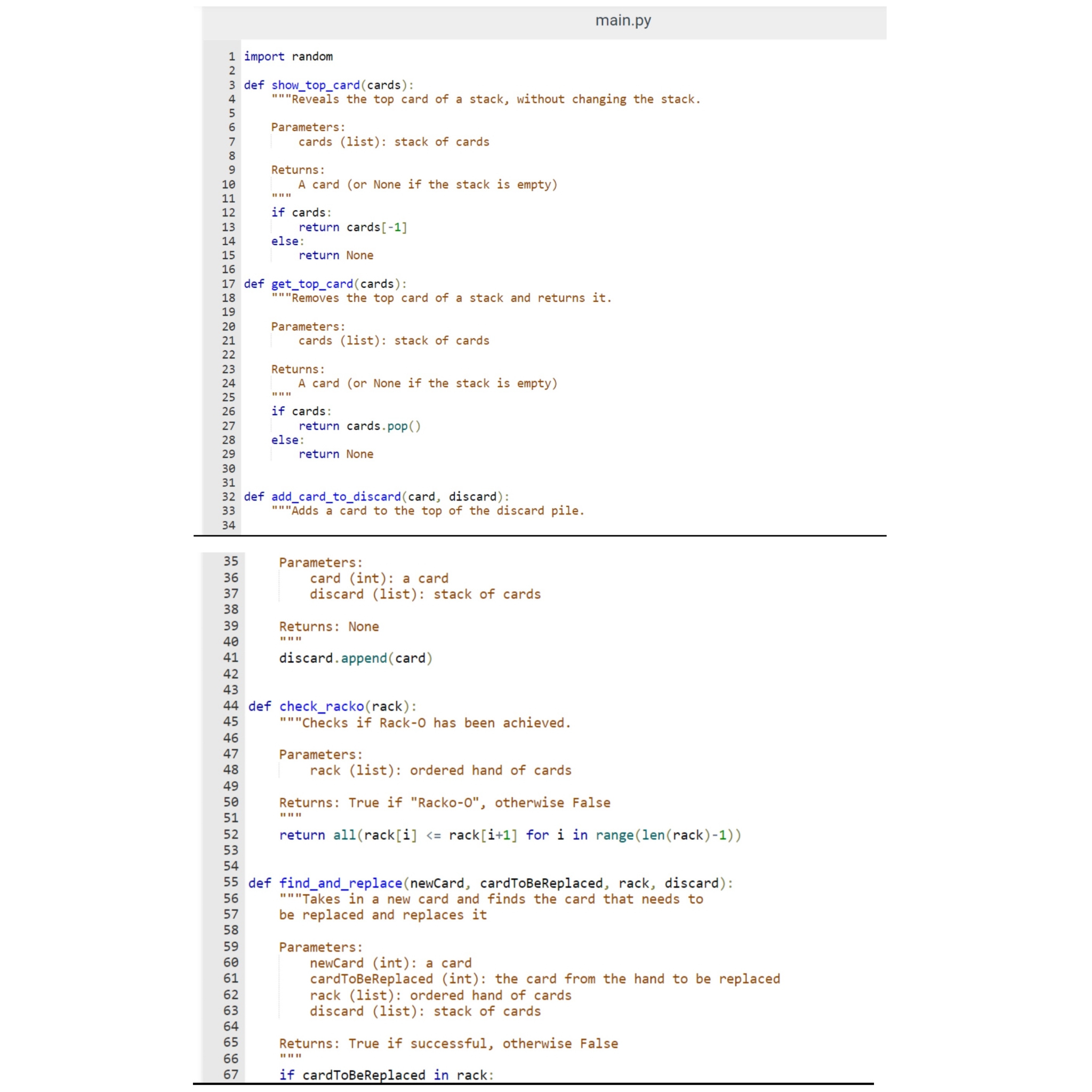Click the 'import random' statement
This screenshot has width=1092, height=1092.
coord(288,57)
